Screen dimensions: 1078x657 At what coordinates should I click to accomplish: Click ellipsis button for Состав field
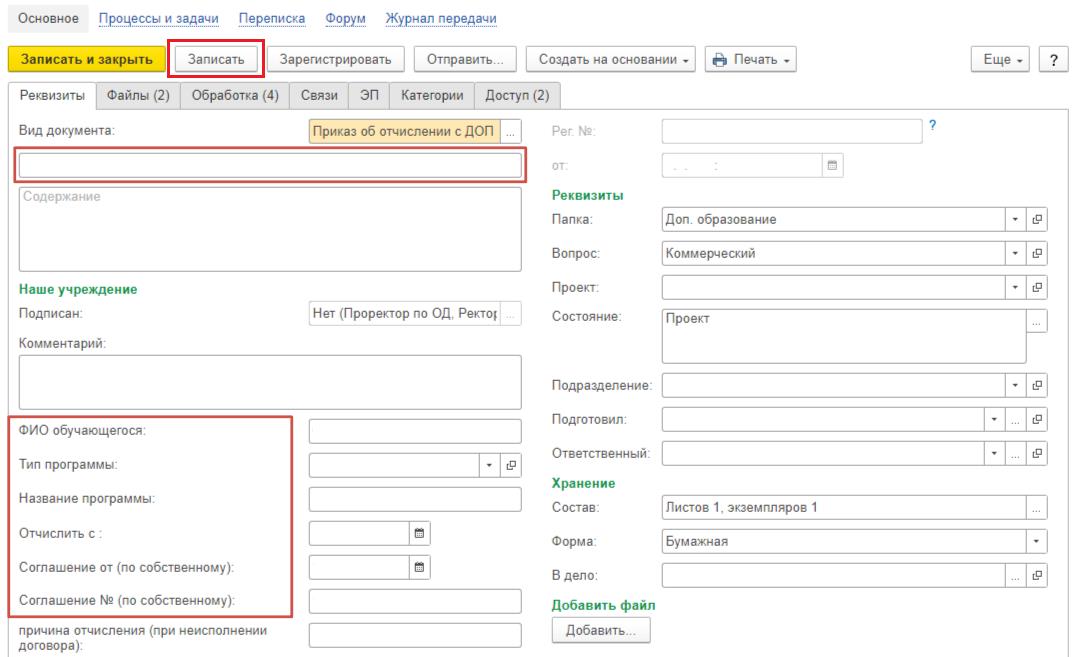point(1037,507)
